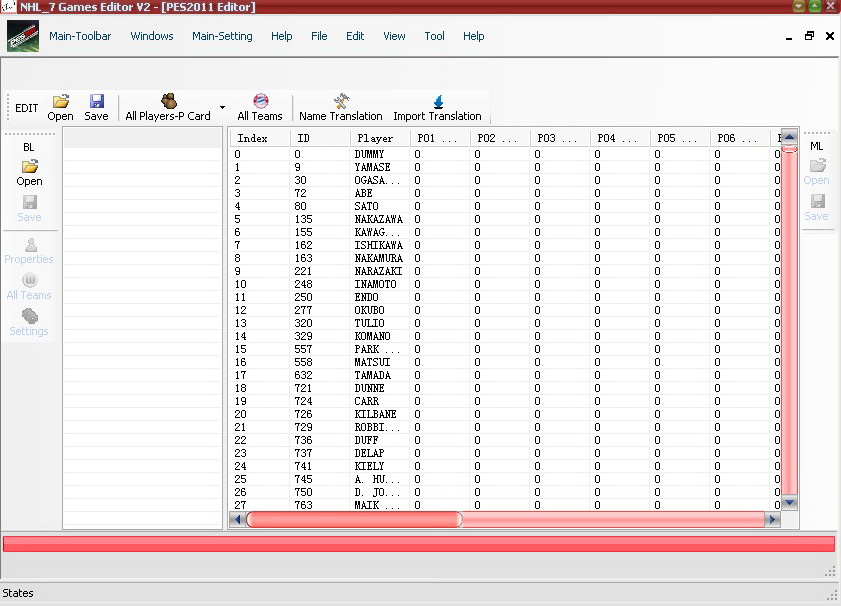Open the Windows menu
This screenshot has width=841, height=606.
point(152,36)
